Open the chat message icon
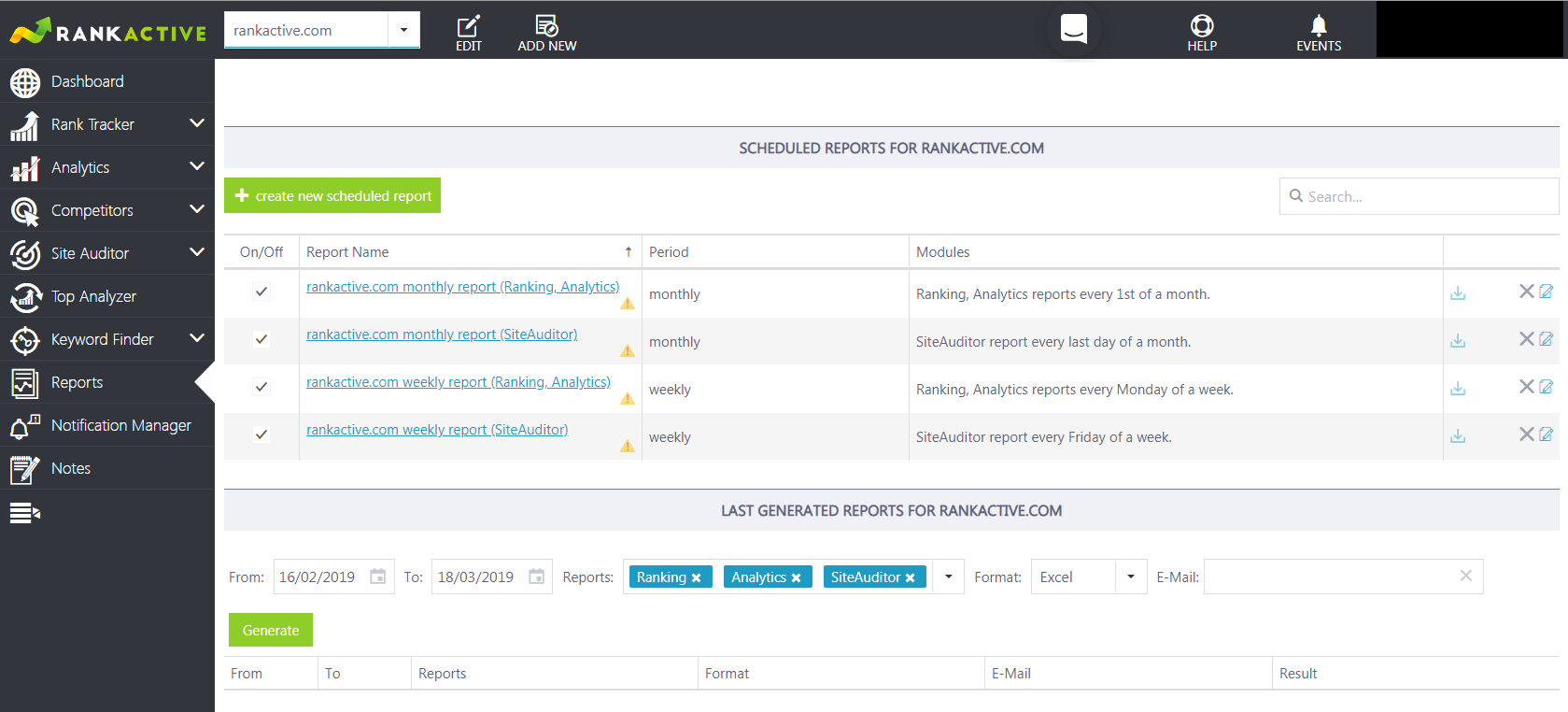The height and width of the screenshot is (712, 1568). tap(1074, 28)
